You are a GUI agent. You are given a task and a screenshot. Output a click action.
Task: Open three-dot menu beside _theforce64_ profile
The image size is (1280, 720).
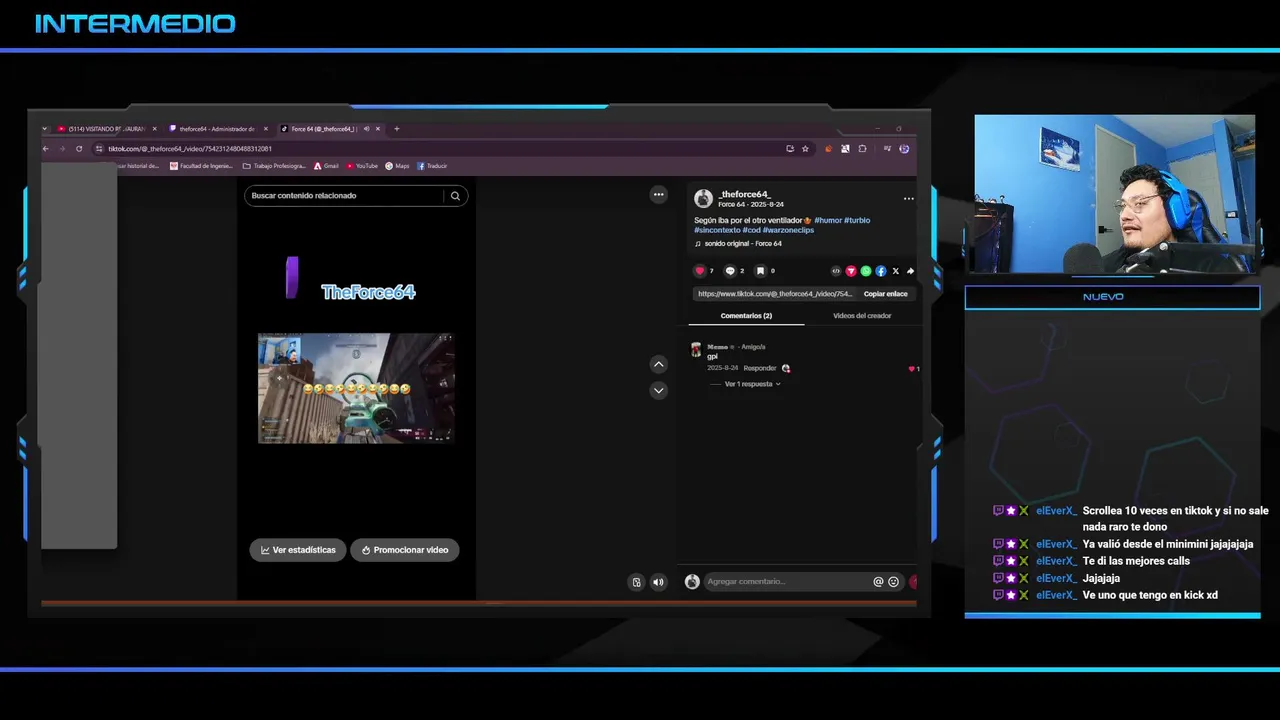908,198
